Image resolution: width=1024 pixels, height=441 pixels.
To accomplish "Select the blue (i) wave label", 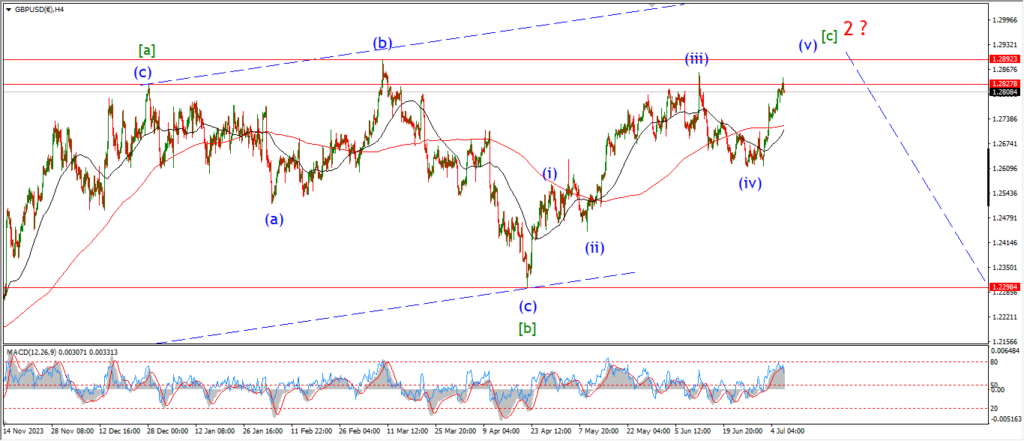I will point(549,173).
